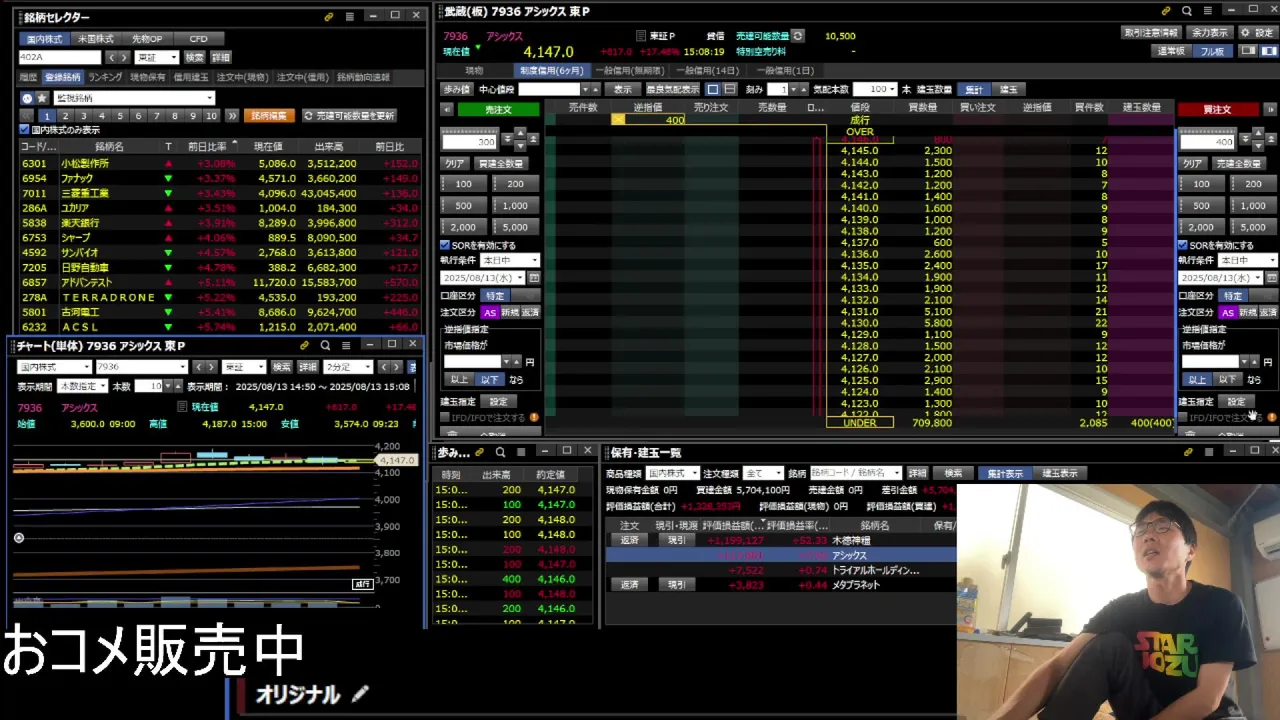1280x720 pixels.
Task: Select 楽天銀行 row in watchlist
Action: 220,222
